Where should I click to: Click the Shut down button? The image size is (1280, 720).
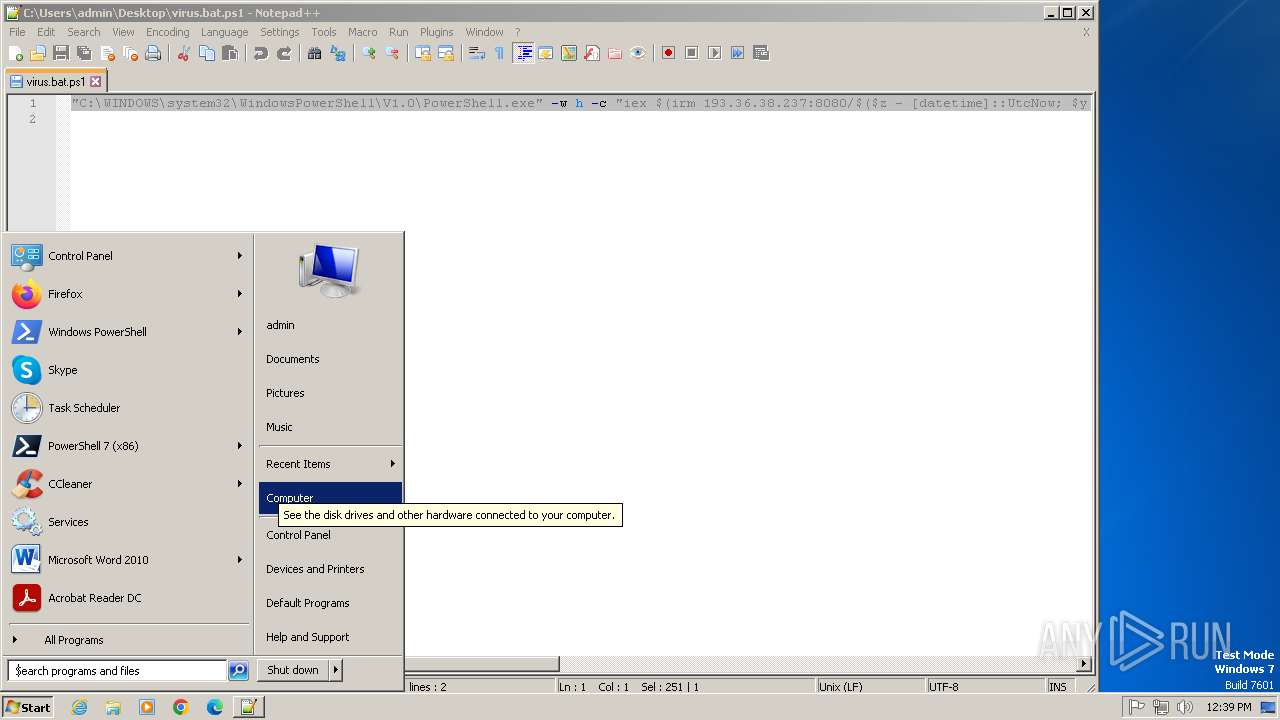[293, 670]
